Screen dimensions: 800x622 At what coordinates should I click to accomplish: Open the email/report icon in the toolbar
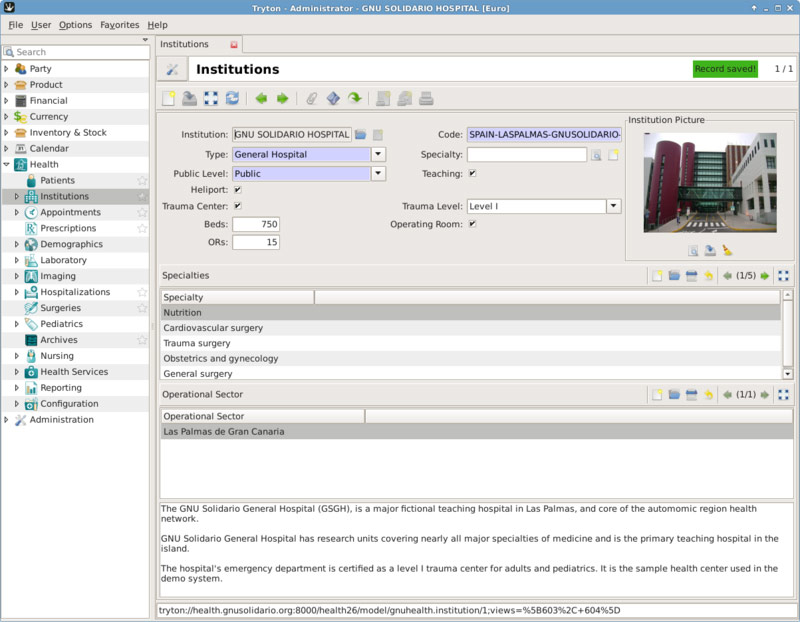[404, 96]
